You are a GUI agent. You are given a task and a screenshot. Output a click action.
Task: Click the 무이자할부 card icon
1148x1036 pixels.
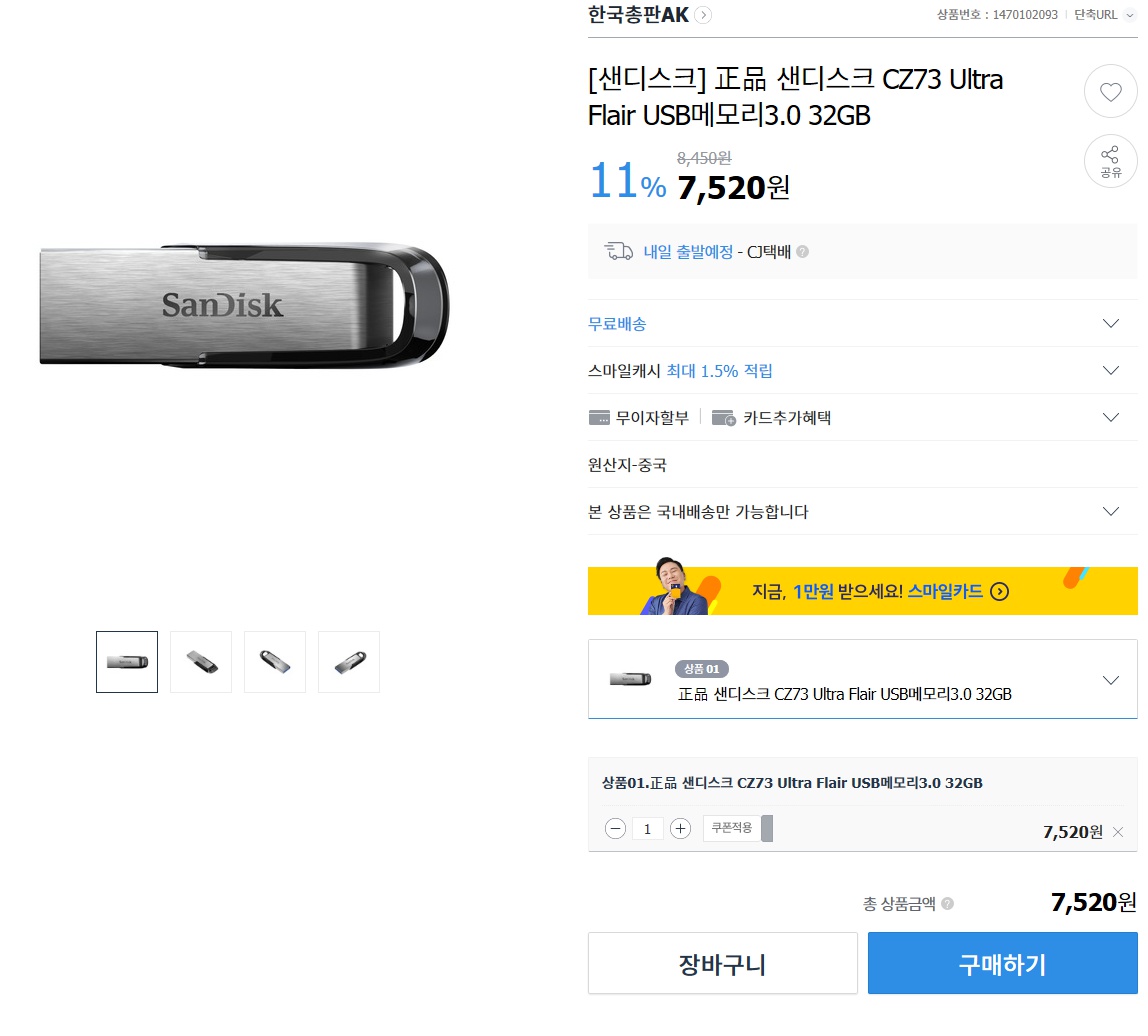pyautogui.click(x=600, y=418)
